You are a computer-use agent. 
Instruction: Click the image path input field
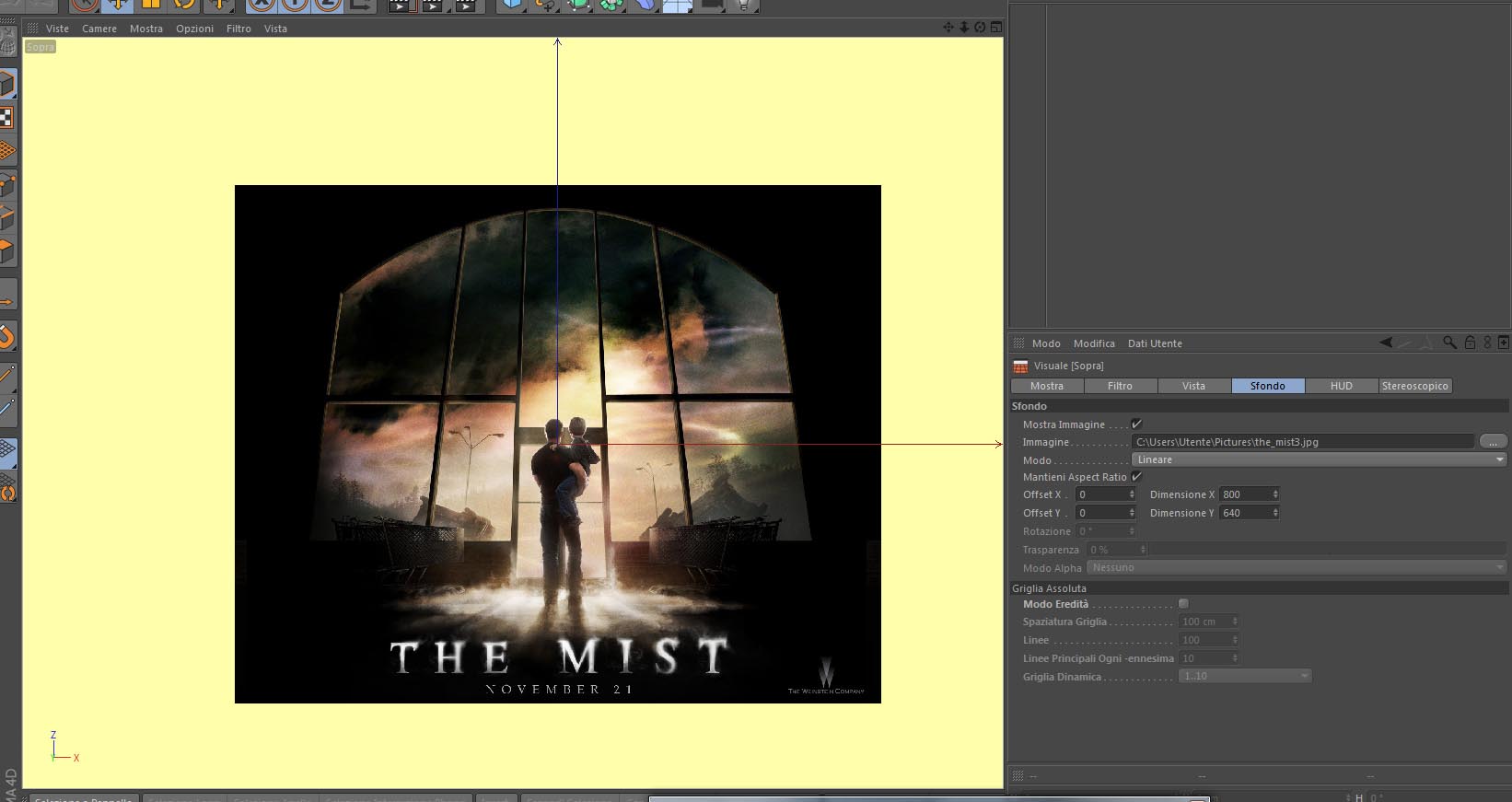coord(1302,442)
